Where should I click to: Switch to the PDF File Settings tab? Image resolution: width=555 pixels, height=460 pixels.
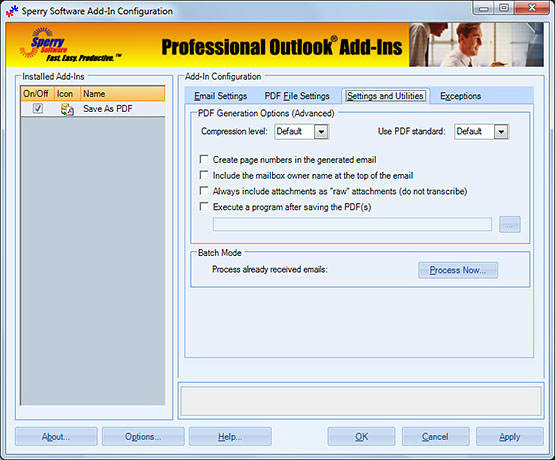coord(297,96)
